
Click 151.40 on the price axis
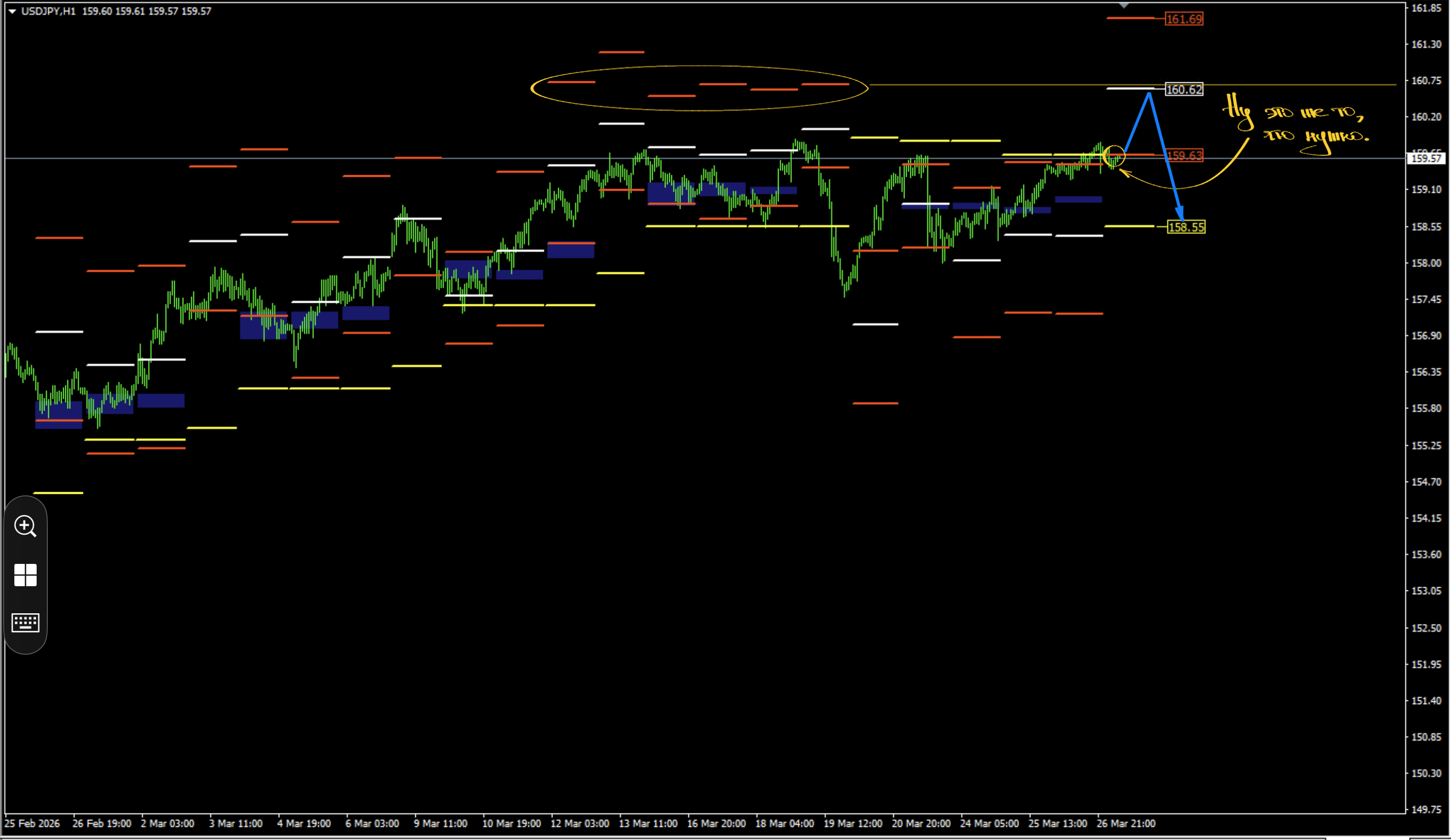point(1426,701)
